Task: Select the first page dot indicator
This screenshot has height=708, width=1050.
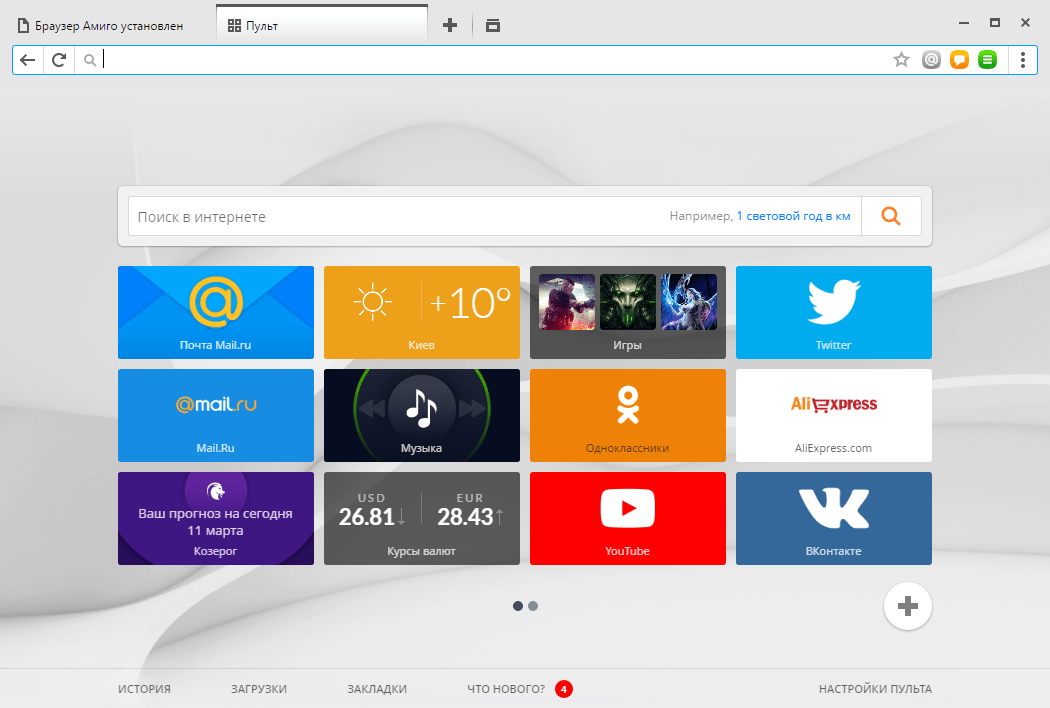Action: [x=518, y=606]
